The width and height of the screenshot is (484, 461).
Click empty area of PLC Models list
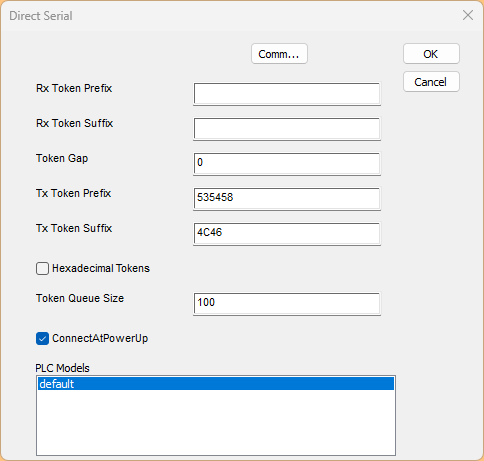(216, 423)
